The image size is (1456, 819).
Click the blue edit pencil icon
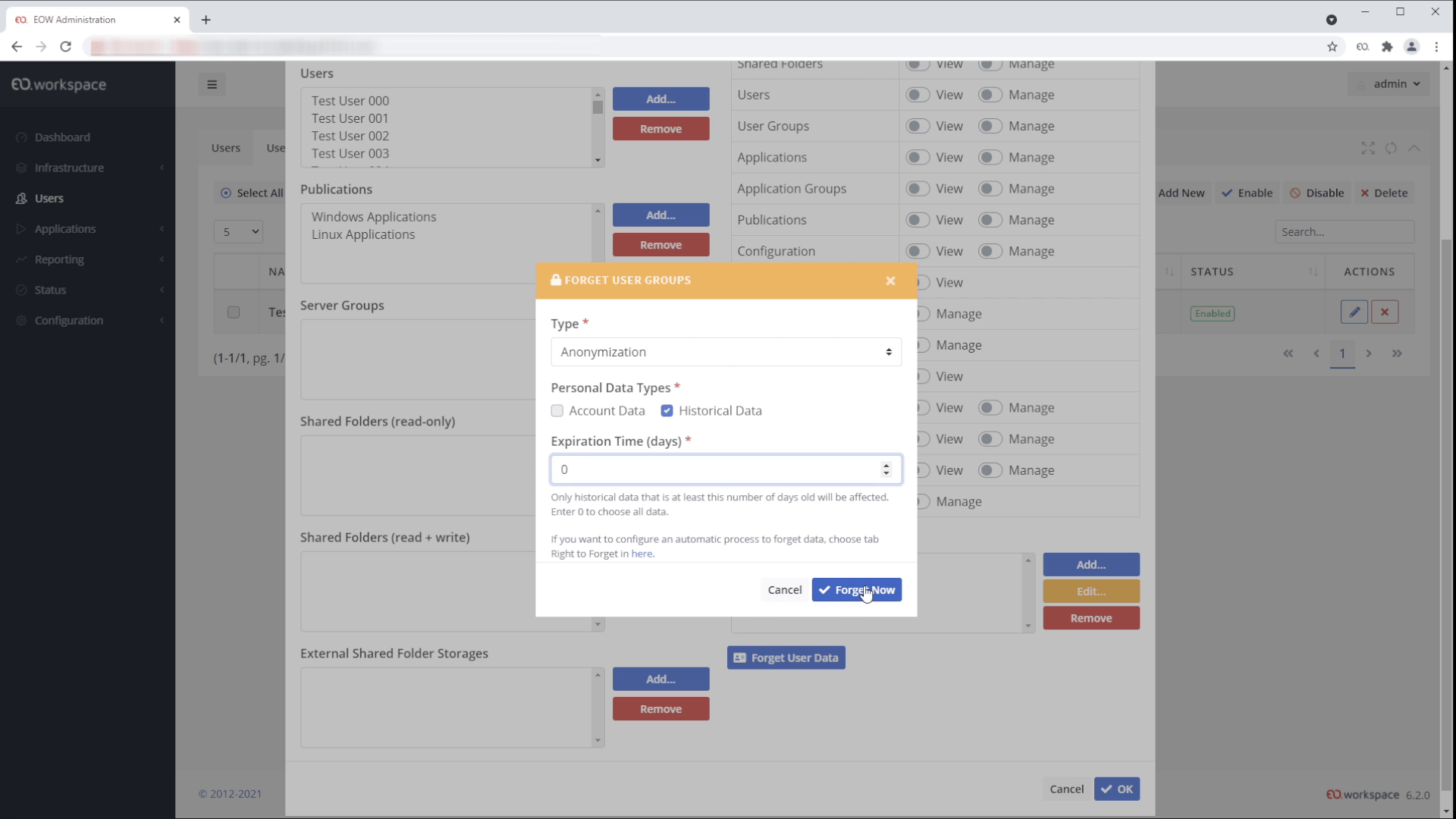[x=1354, y=312]
